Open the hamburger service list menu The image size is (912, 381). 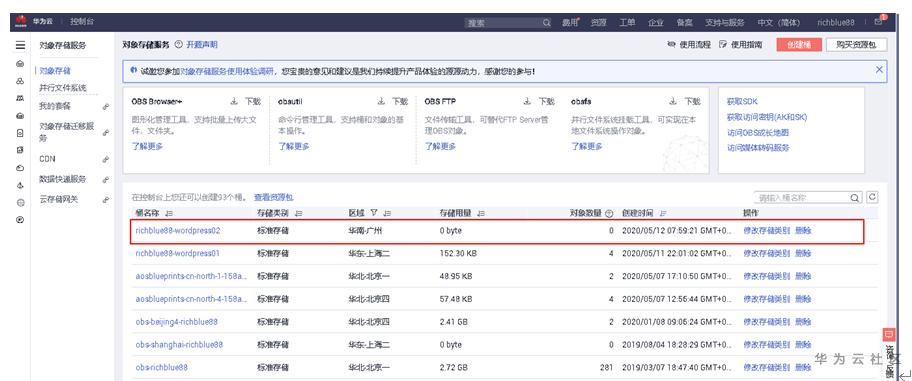click(x=20, y=45)
